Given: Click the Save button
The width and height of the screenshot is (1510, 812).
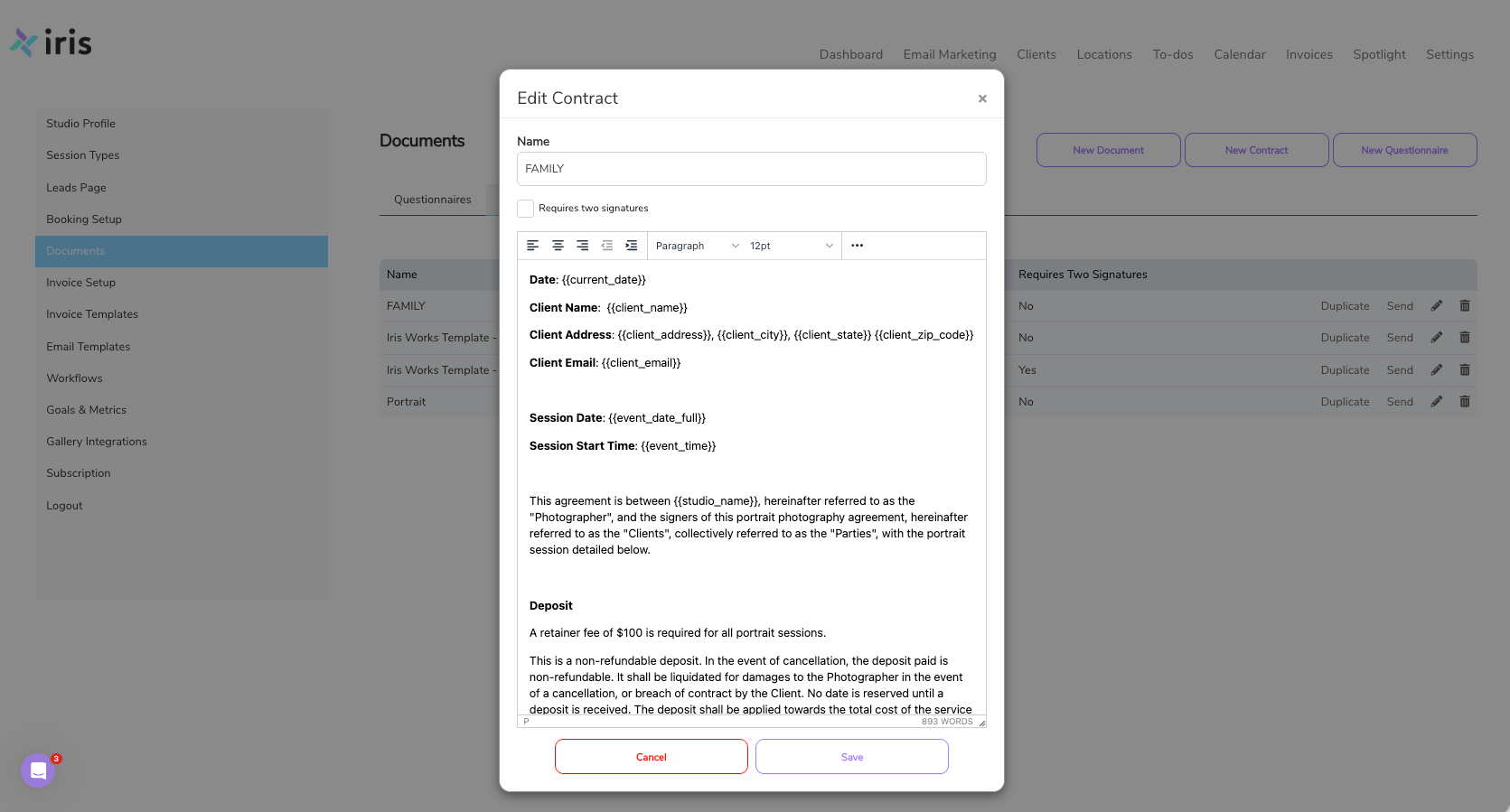Looking at the screenshot, I should 851,757.
